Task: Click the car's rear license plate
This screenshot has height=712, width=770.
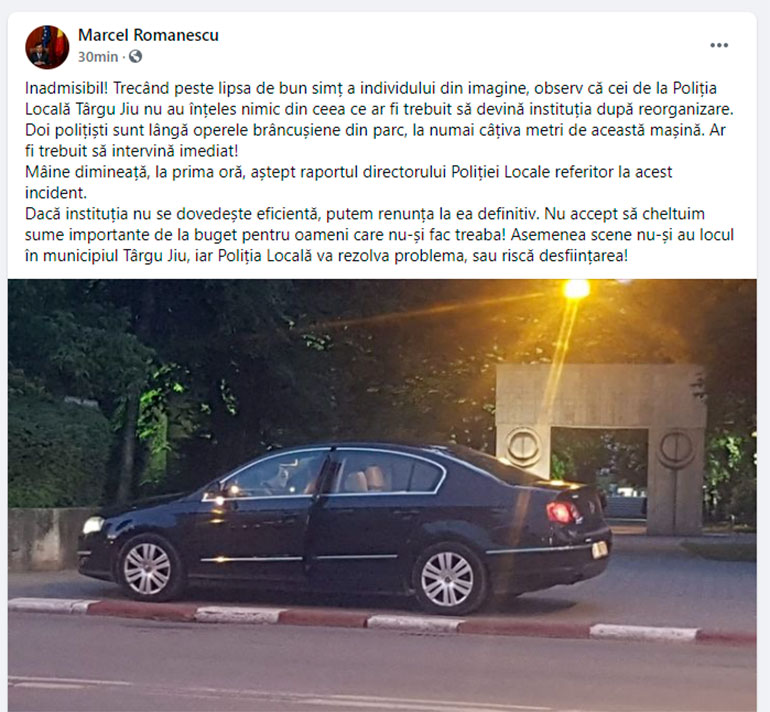Action: tap(600, 549)
